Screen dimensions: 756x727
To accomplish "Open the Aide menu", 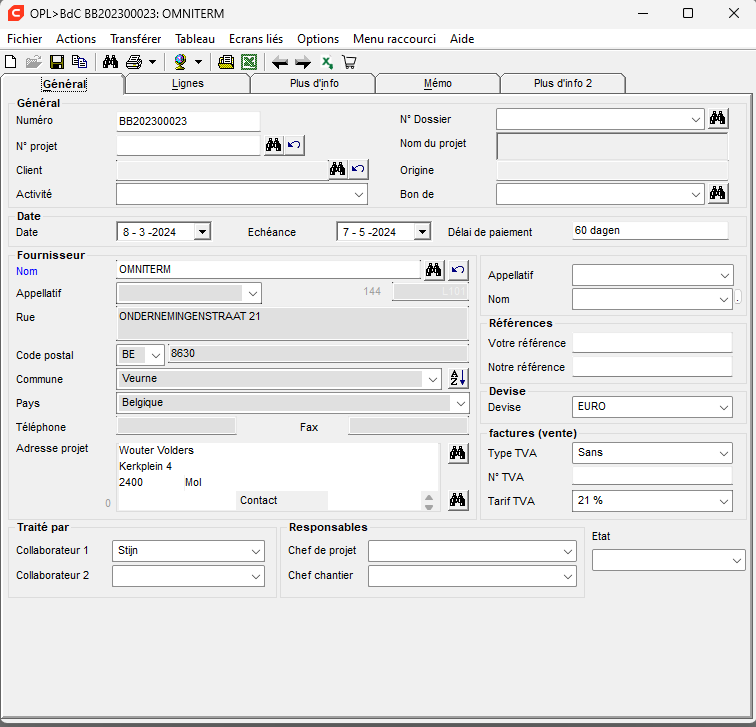I will point(462,39).
